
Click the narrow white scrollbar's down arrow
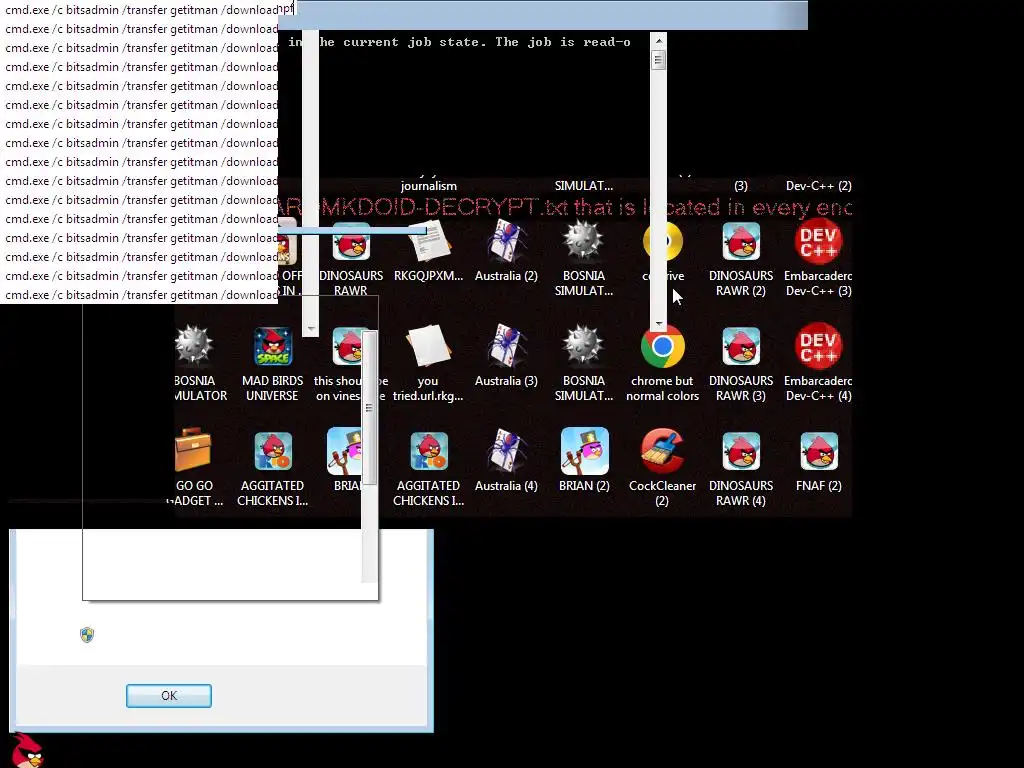coord(311,329)
